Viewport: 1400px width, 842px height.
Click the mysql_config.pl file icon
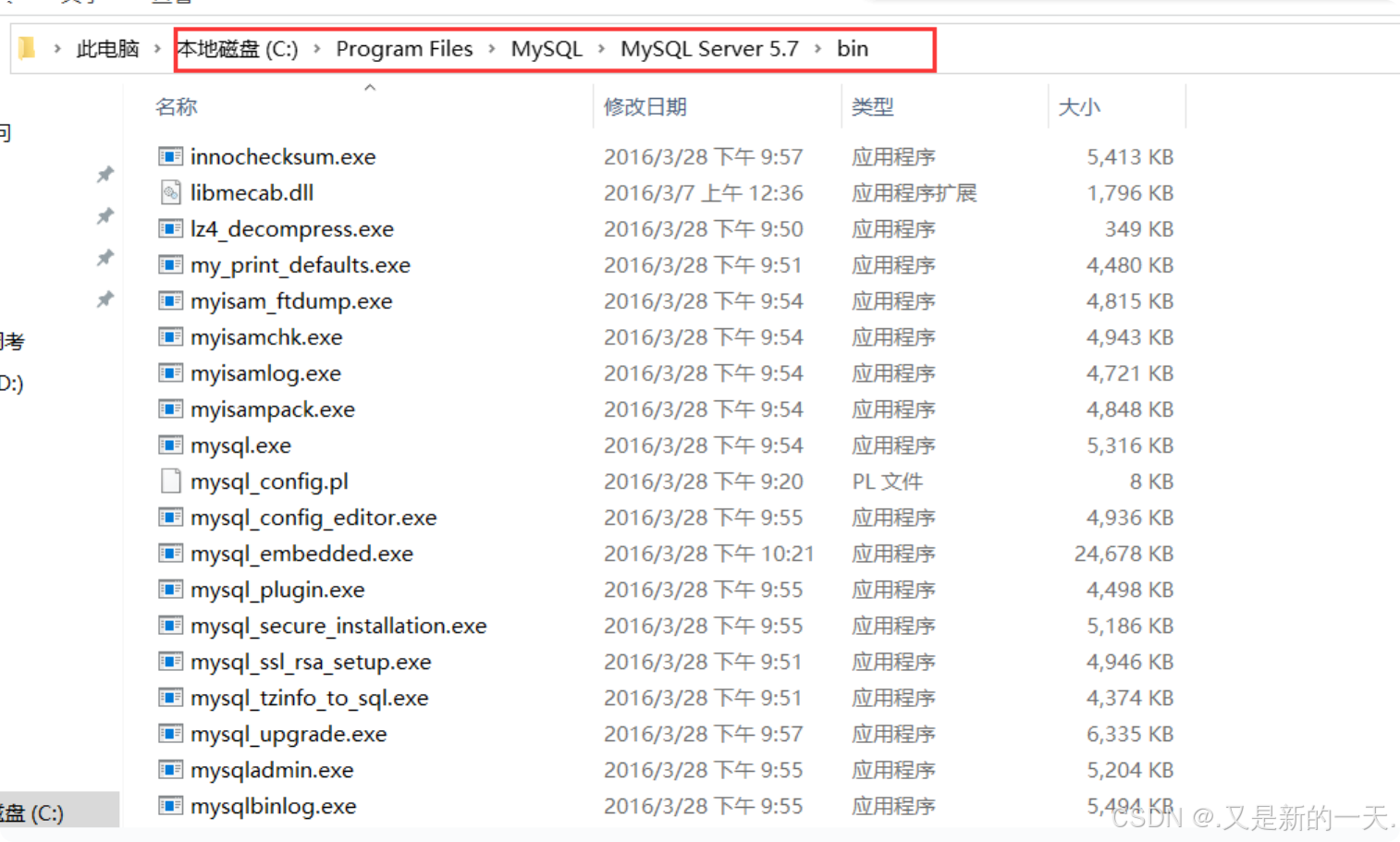pyautogui.click(x=170, y=481)
